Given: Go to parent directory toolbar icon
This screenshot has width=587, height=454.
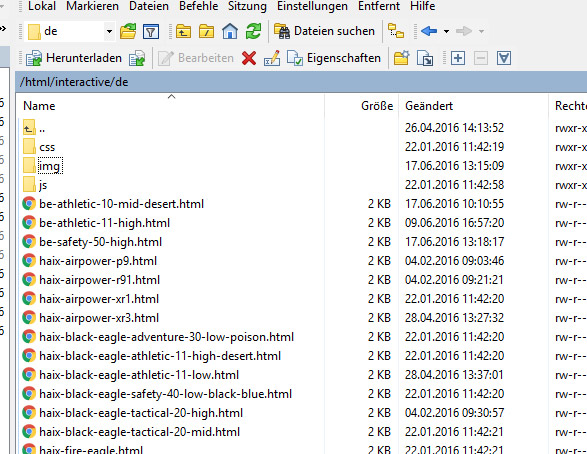Looking at the screenshot, I should 183,31.
